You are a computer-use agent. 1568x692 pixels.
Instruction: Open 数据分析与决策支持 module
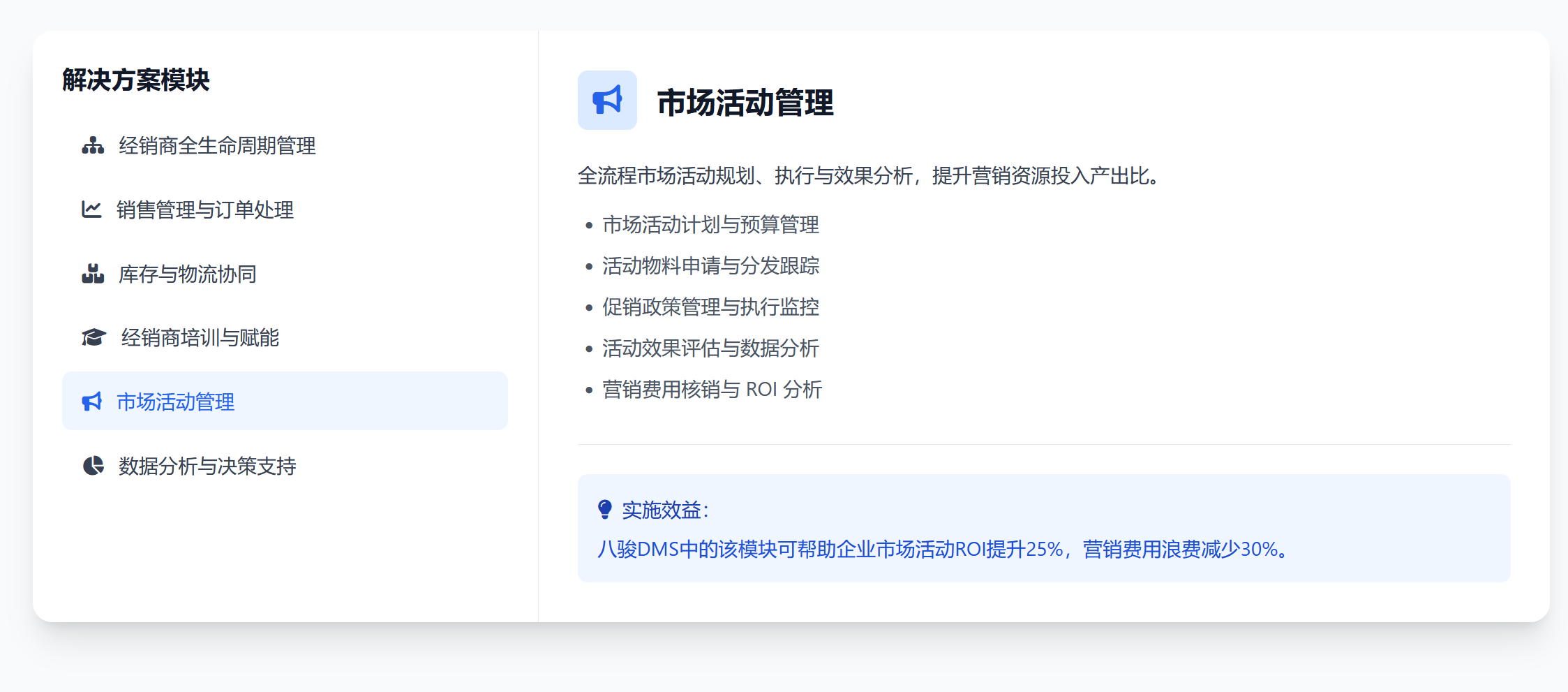pos(207,466)
